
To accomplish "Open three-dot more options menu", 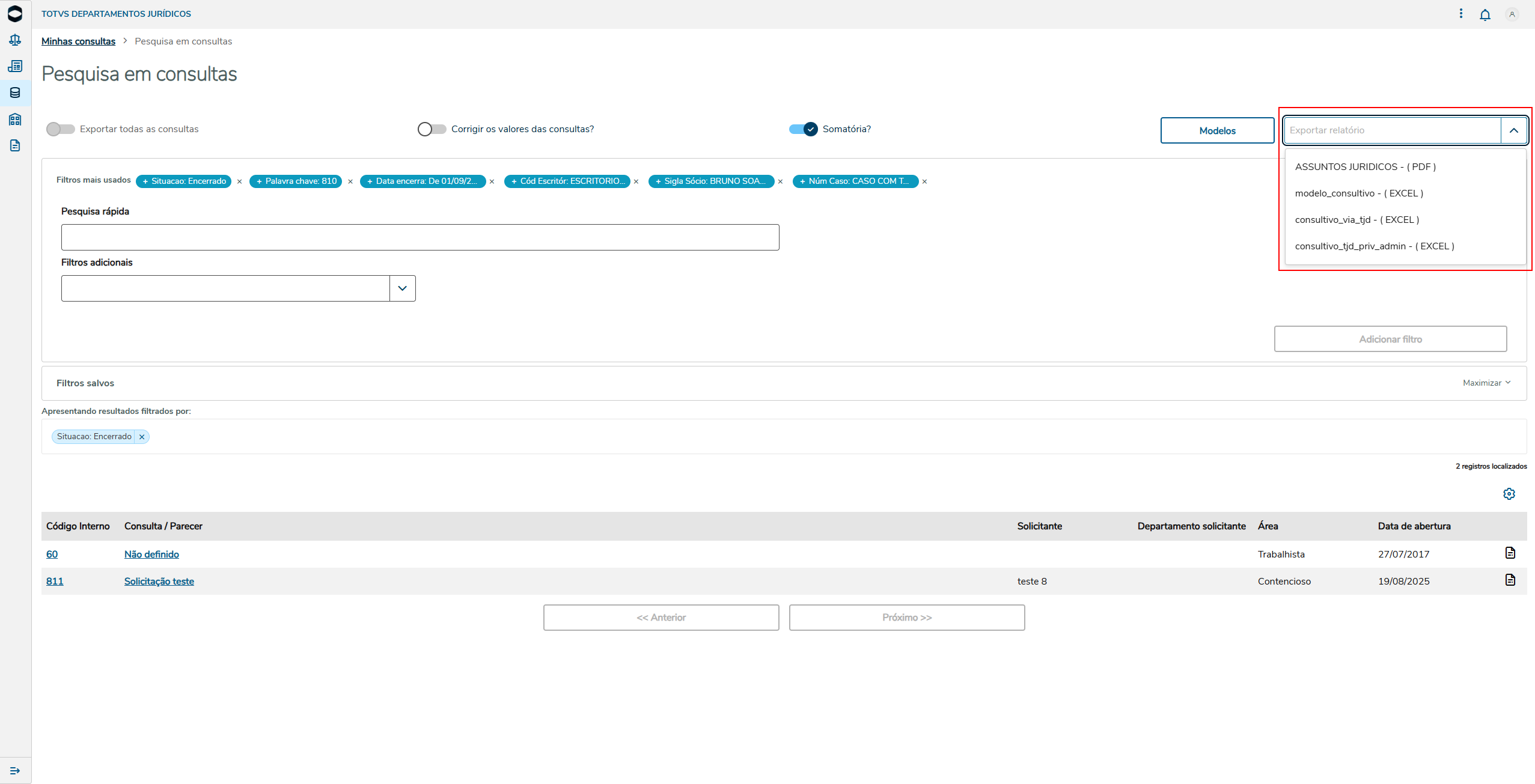I will coord(1460,13).
